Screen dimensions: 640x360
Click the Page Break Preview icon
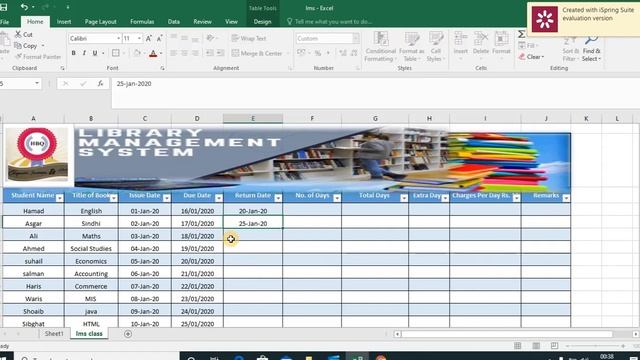pyautogui.click(x=554, y=346)
